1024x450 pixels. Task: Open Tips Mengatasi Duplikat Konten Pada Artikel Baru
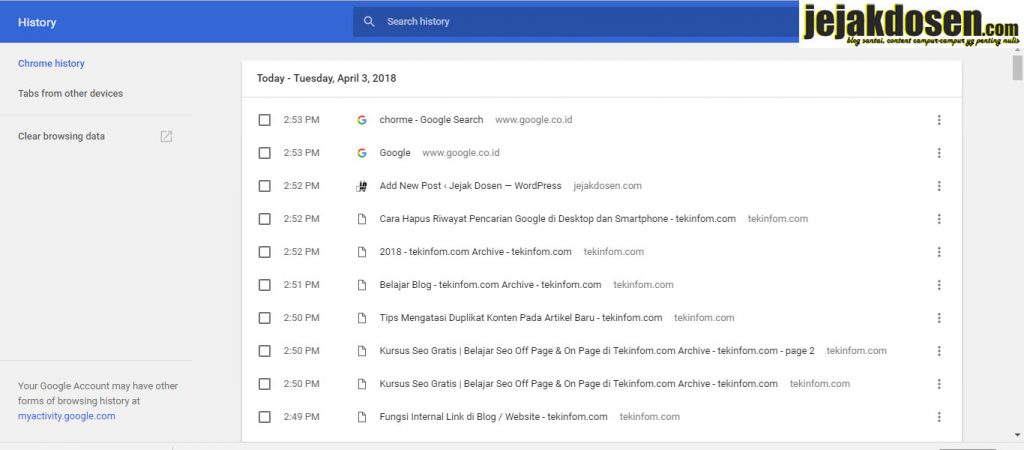520,318
